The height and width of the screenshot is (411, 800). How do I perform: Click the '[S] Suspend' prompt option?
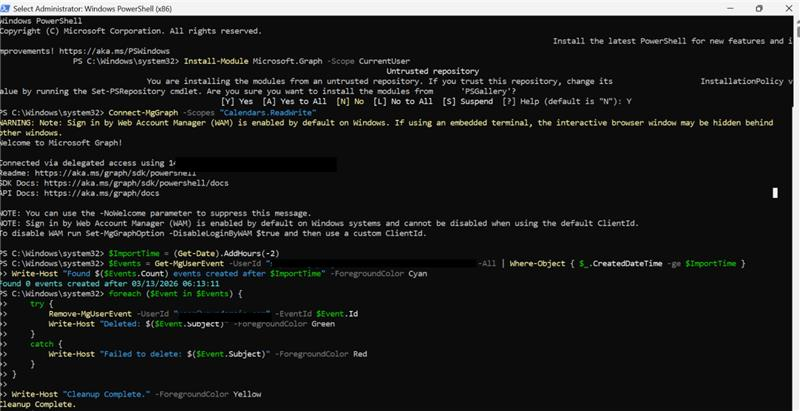467,101
